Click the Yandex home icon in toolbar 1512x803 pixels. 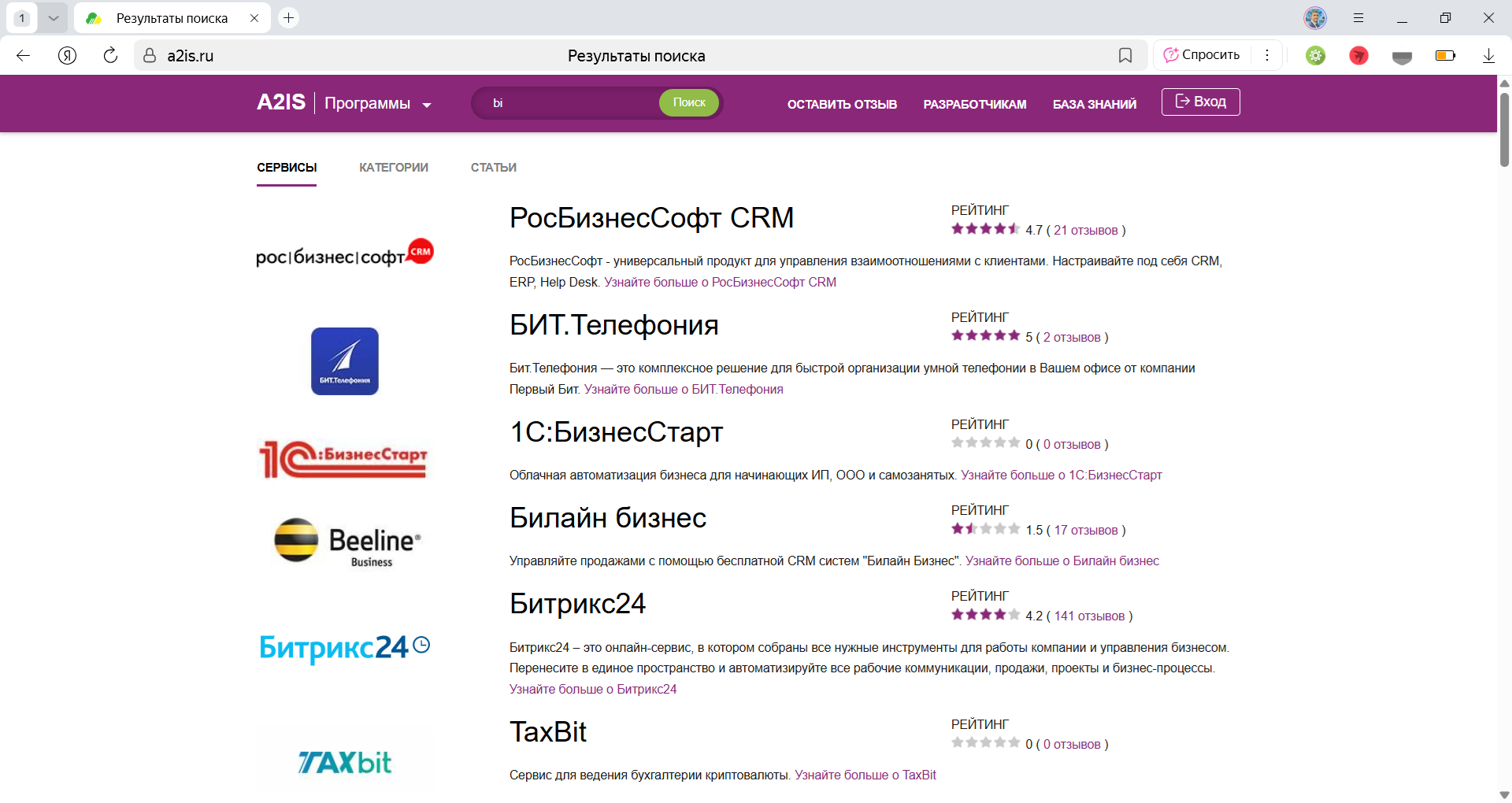tap(68, 55)
